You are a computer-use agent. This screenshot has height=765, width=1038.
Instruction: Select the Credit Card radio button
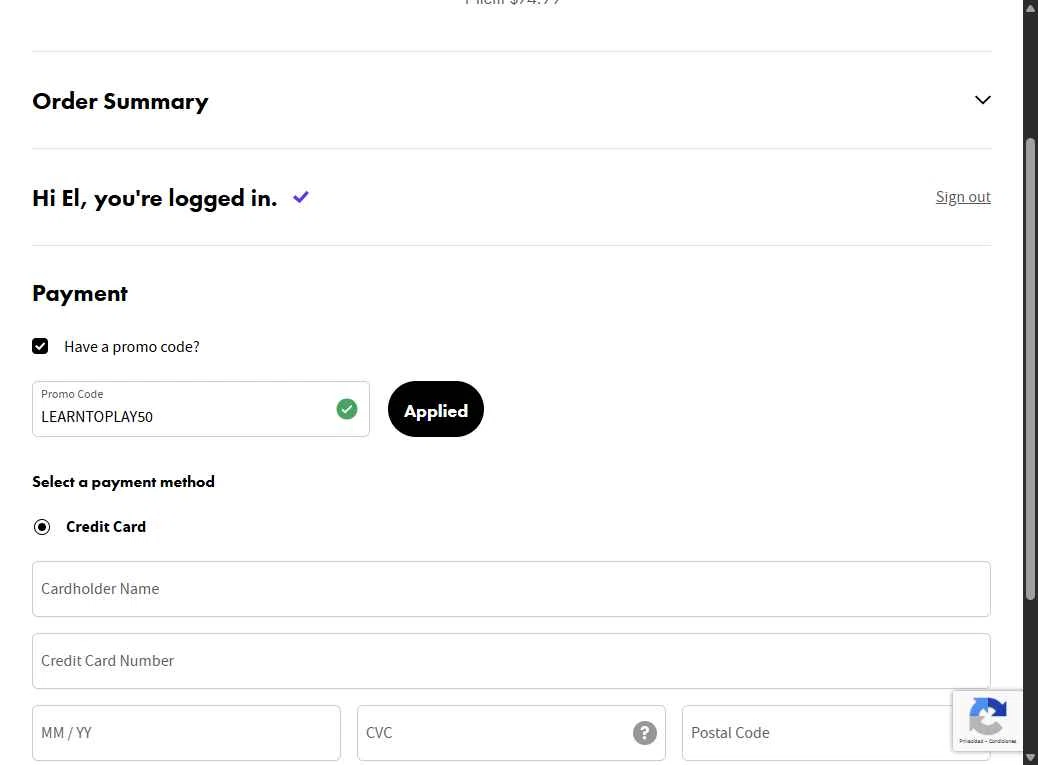pyautogui.click(x=42, y=527)
